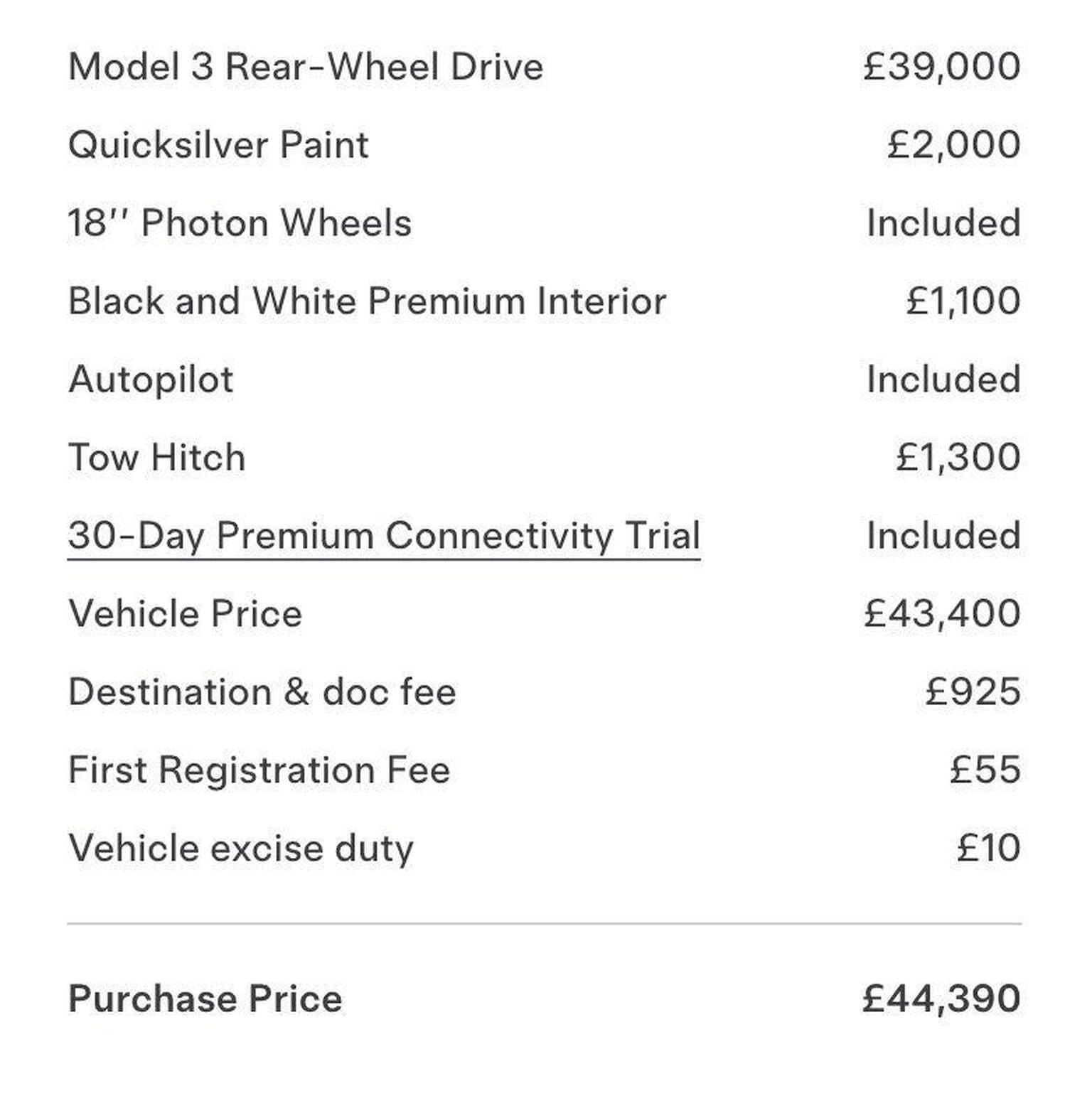Select the £39,000 base price

(x=942, y=67)
